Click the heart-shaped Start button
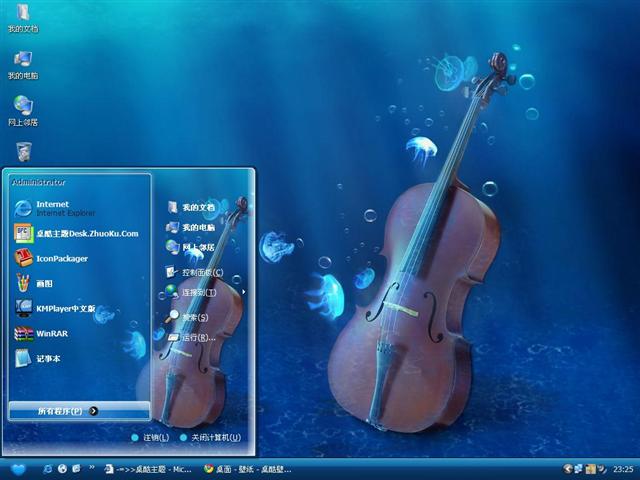This screenshot has width=640, height=480. 18,469
